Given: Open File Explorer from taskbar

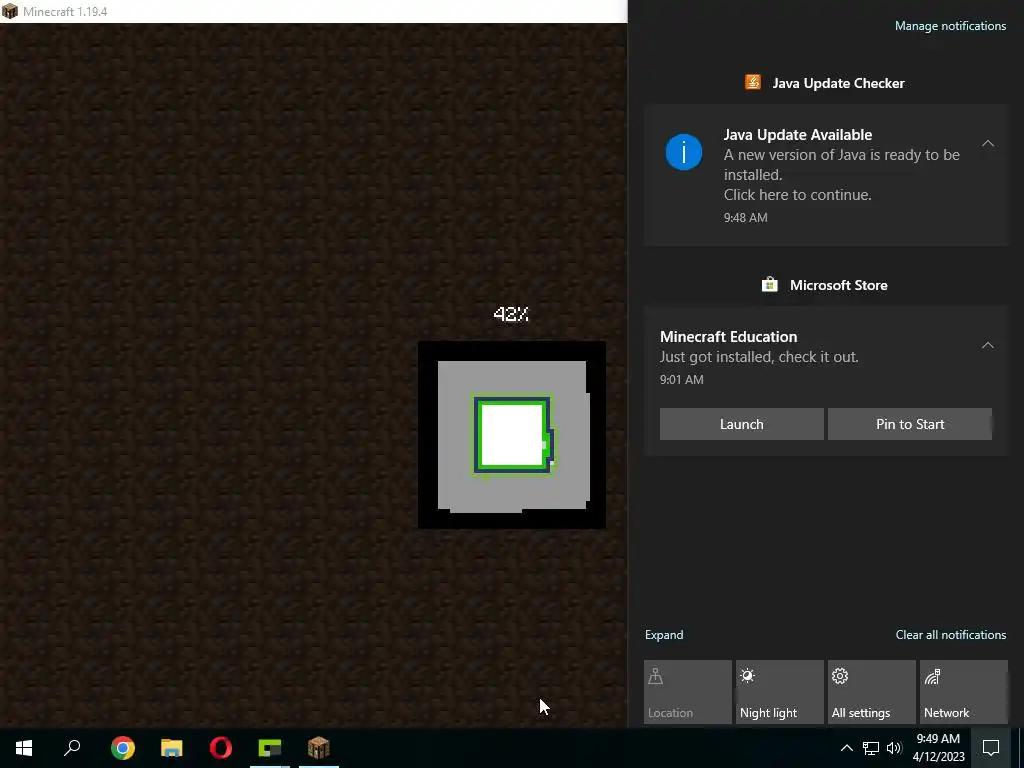Looking at the screenshot, I should [172, 748].
